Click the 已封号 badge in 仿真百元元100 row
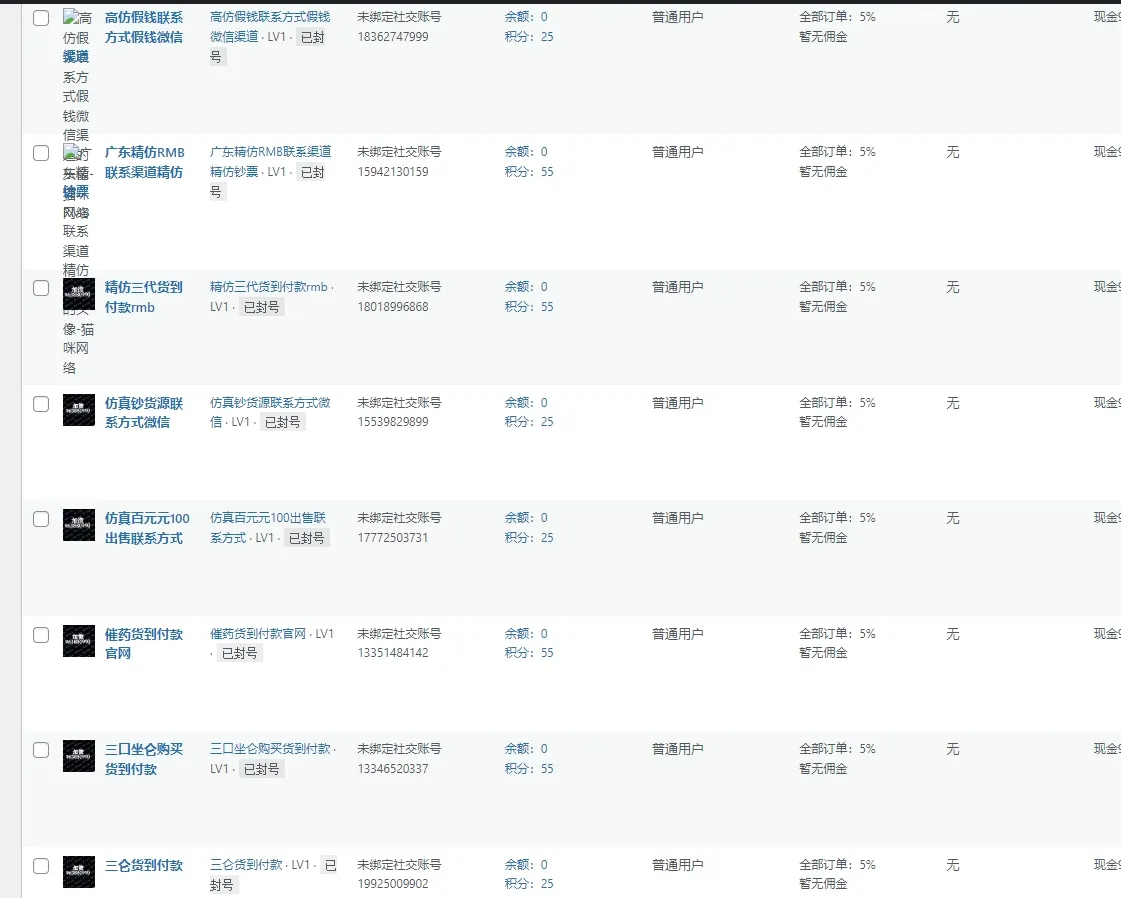 tap(307, 538)
